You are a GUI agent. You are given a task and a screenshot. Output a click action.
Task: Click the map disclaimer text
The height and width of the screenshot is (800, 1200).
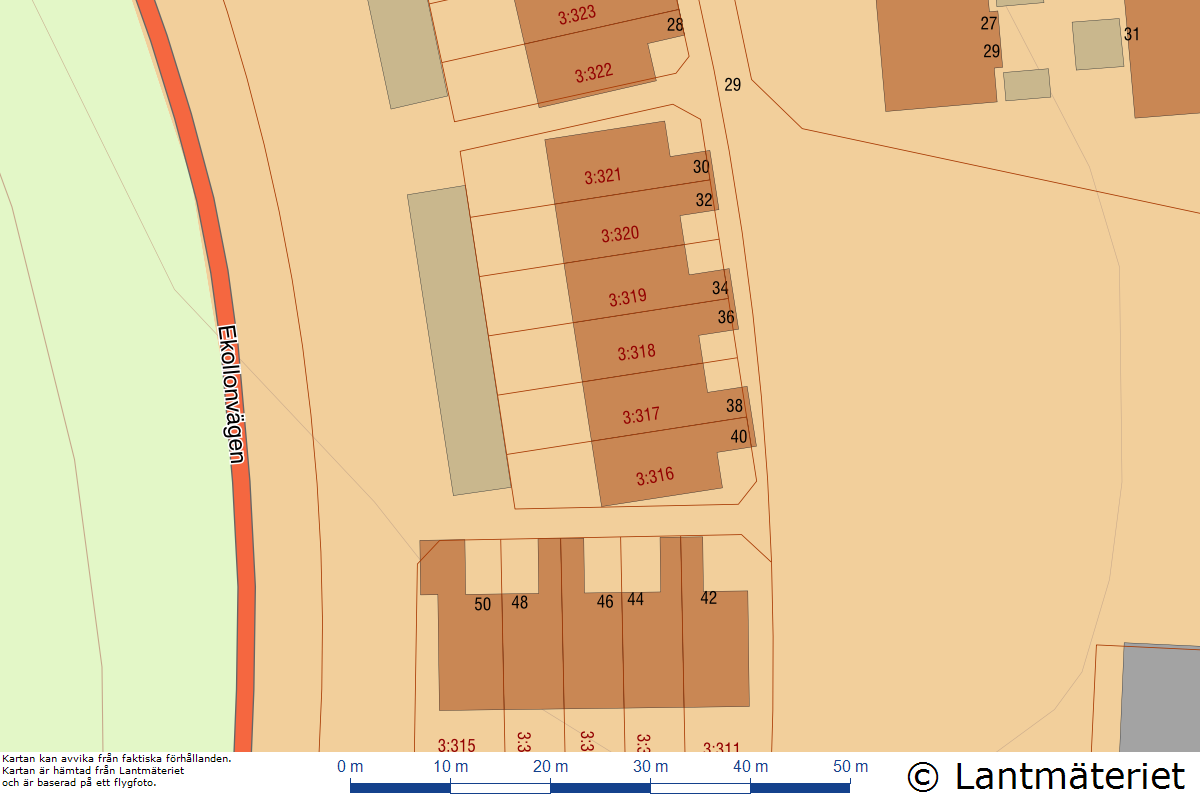click(117, 770)
